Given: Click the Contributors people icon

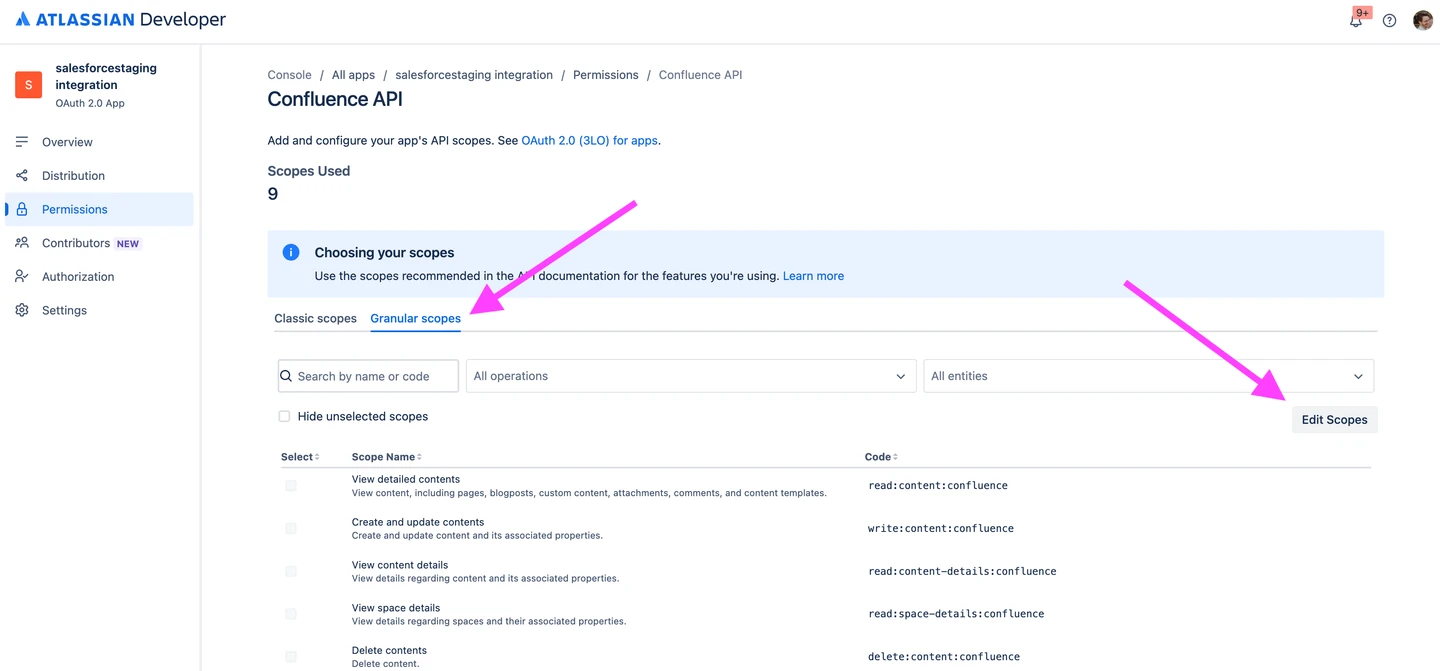Looking at the screenshot, I should (22, 243).
